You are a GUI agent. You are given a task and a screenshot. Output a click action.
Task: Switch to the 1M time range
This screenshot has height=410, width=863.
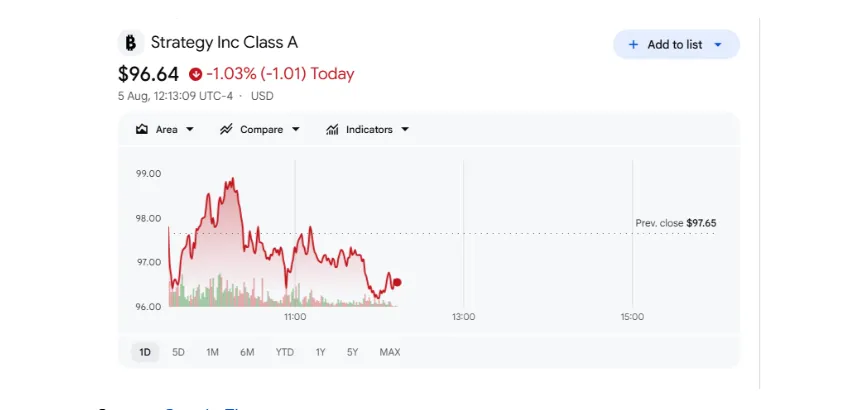tap(212, 352)
